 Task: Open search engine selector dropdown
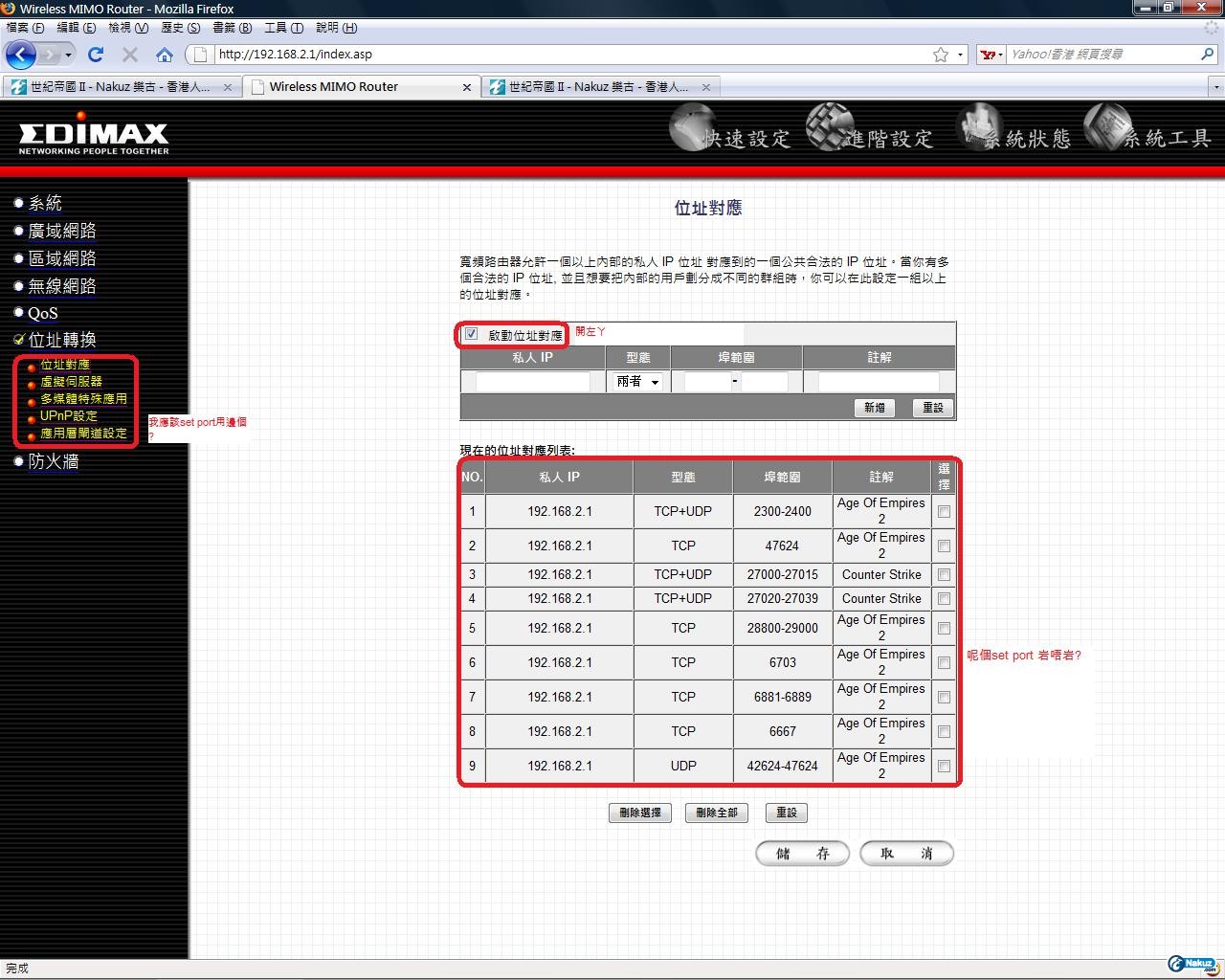coord(1000,55)
